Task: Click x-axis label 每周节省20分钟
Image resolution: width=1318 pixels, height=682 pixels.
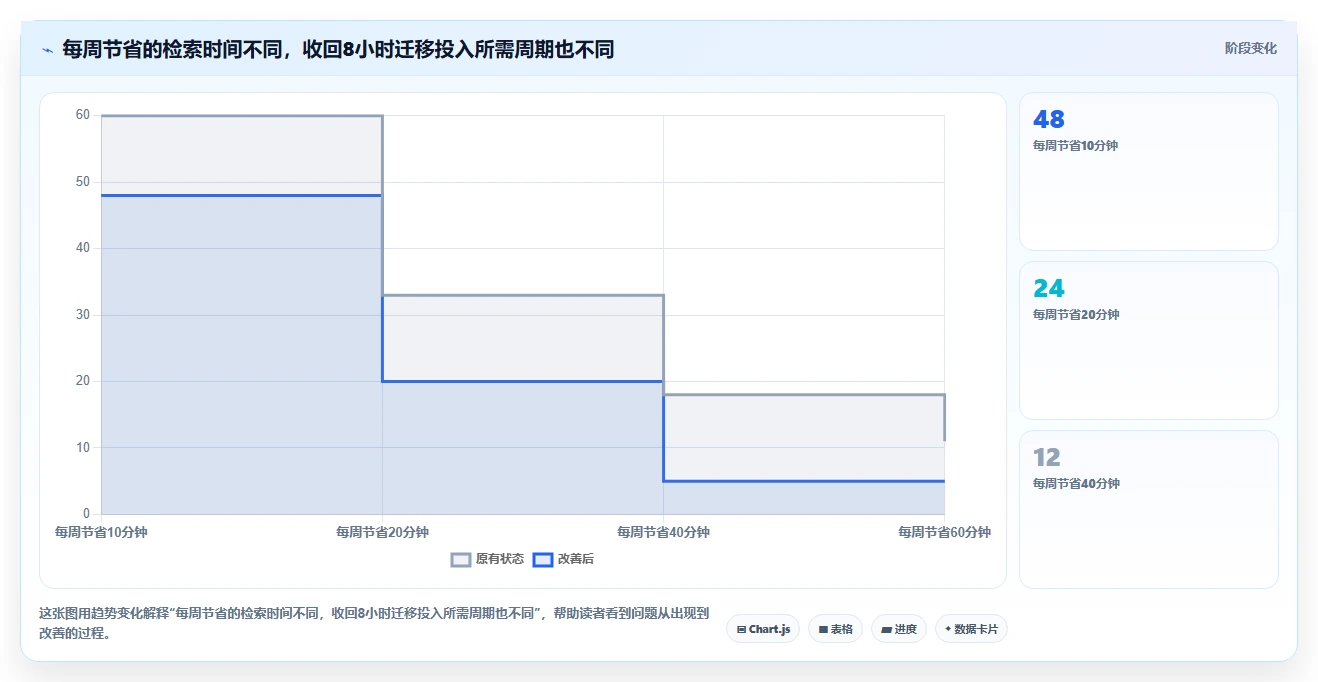Action: coord(382,533)
